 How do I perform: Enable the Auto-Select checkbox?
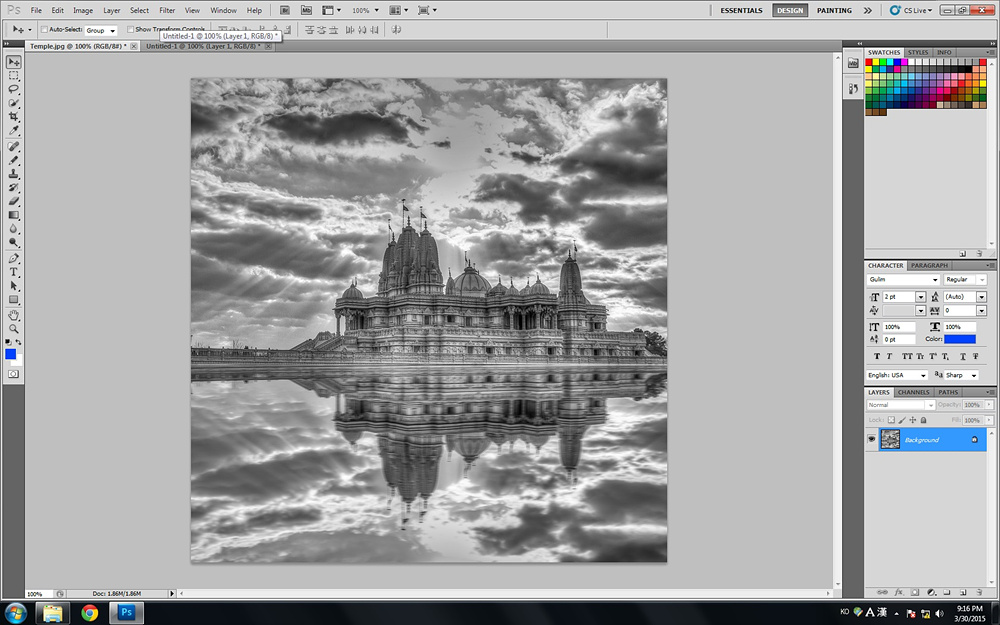(45, 30)
